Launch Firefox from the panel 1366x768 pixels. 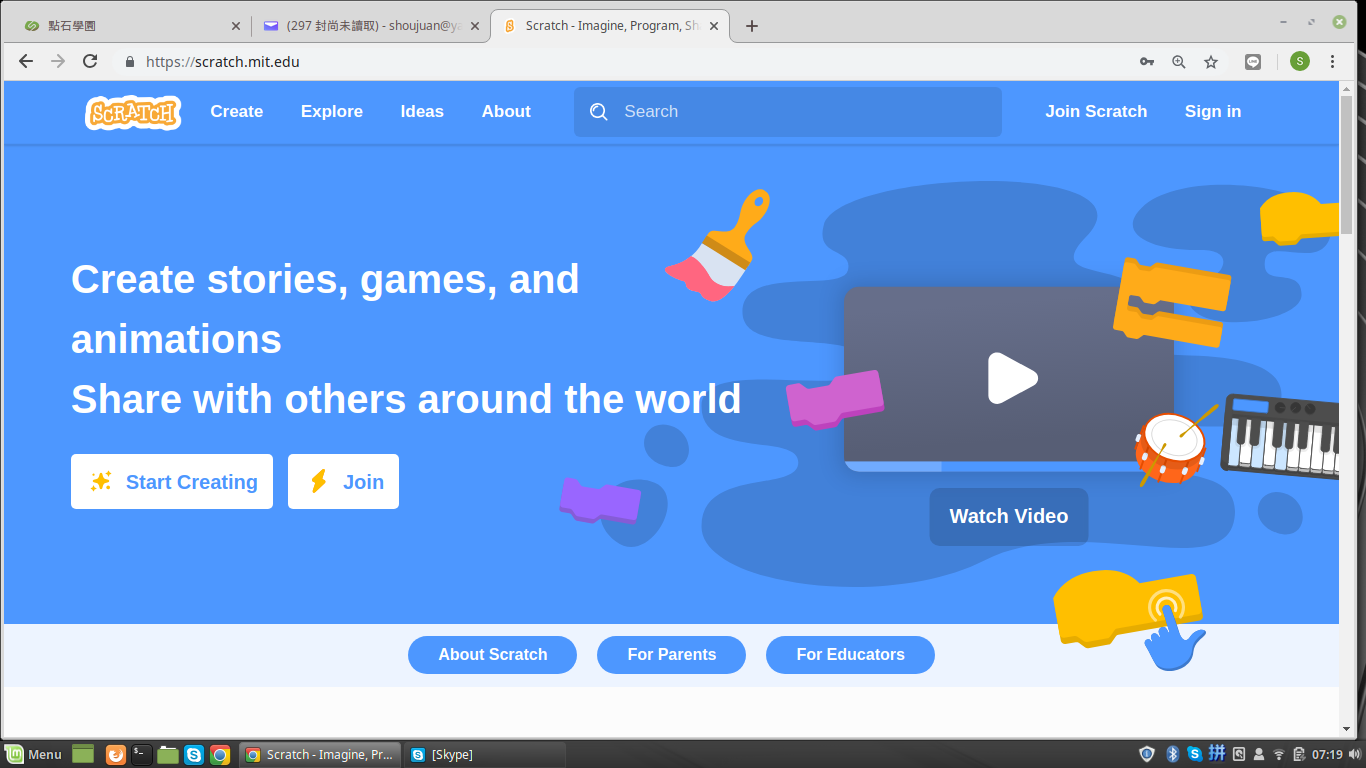click(116, 755)
